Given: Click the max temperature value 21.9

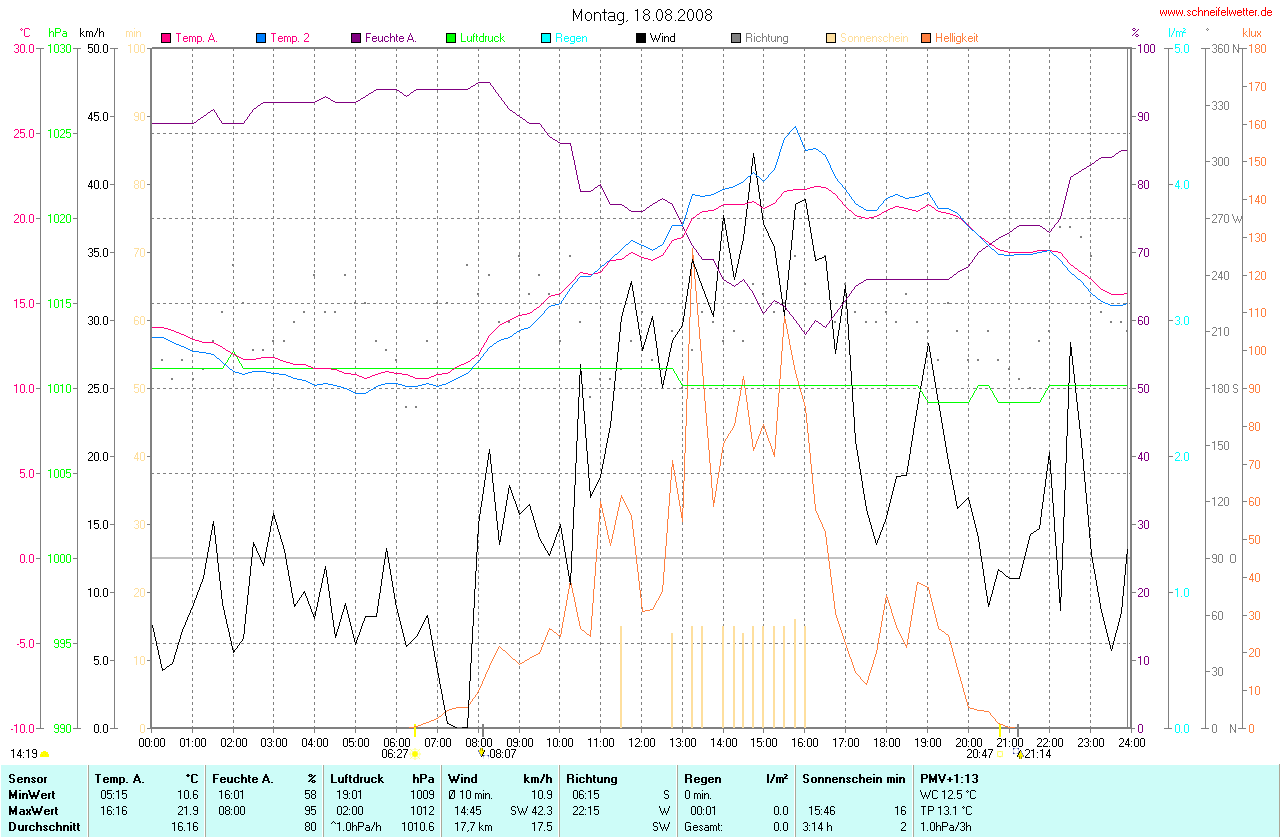Looking at the screenshot, I should (189, 810).
